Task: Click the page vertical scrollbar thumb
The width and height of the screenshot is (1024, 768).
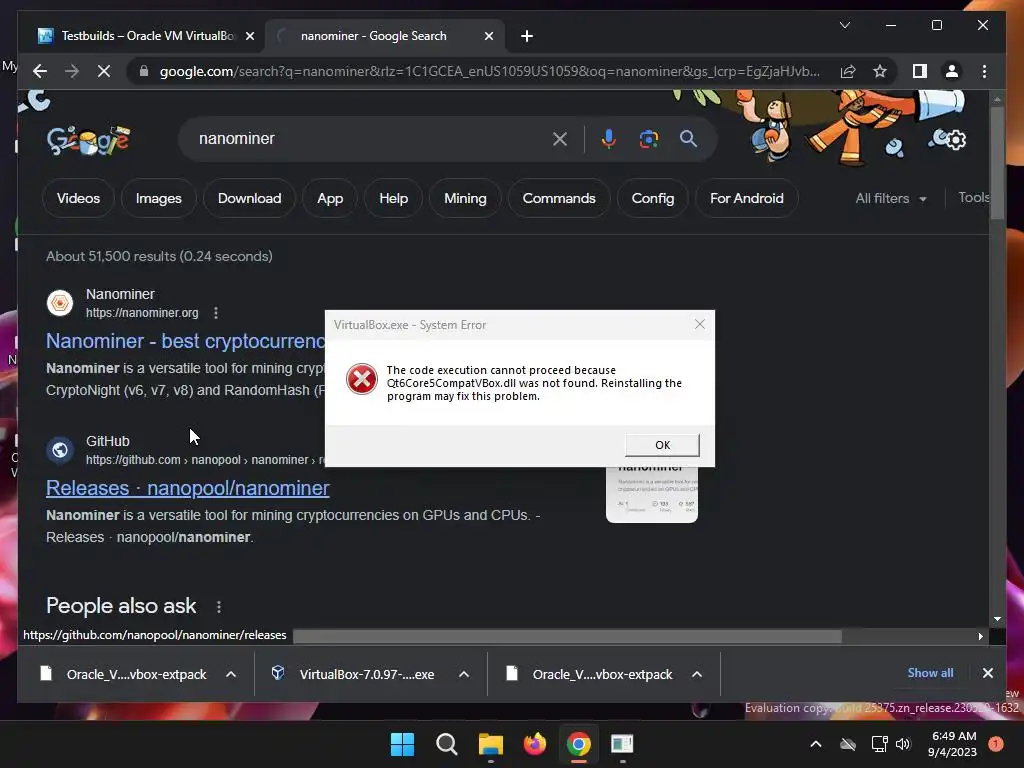Action: (997, 162)
